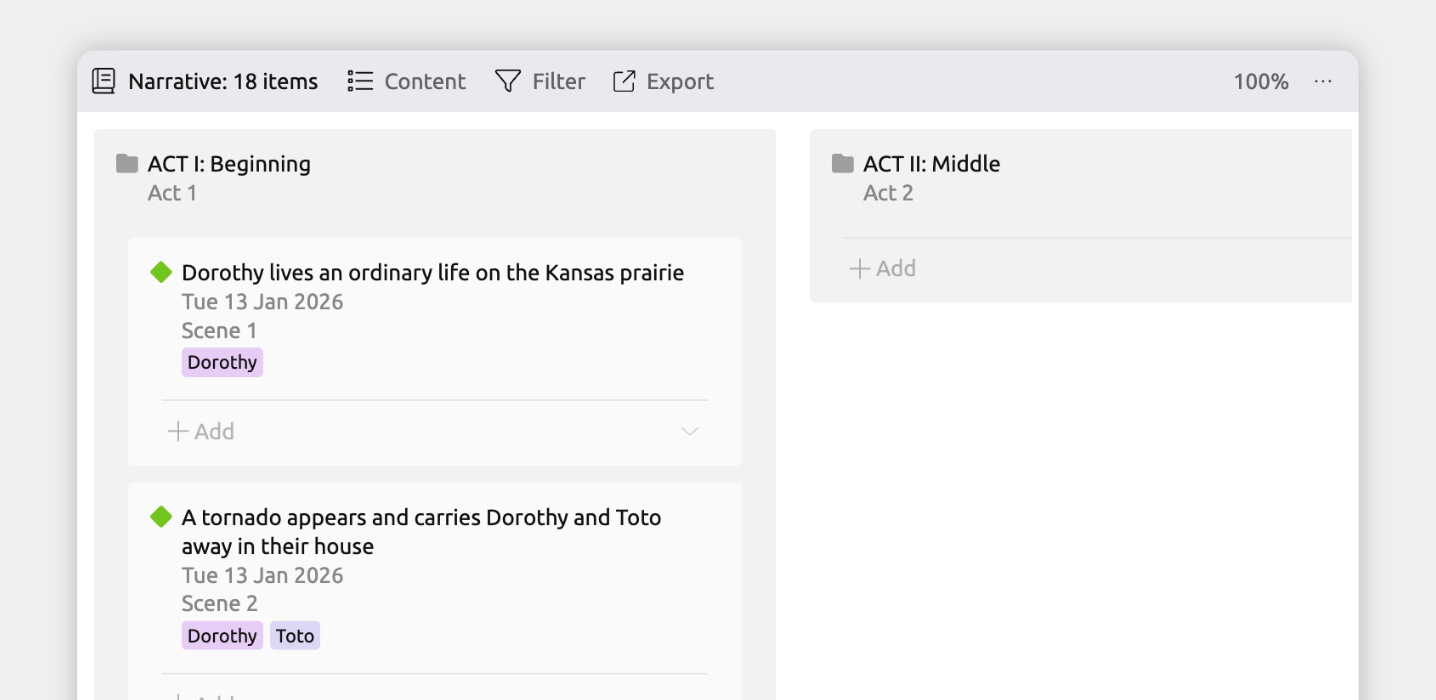This screenshot has height=700, width=1436.
Task: Open the Filter options
Action: (540, 81)
